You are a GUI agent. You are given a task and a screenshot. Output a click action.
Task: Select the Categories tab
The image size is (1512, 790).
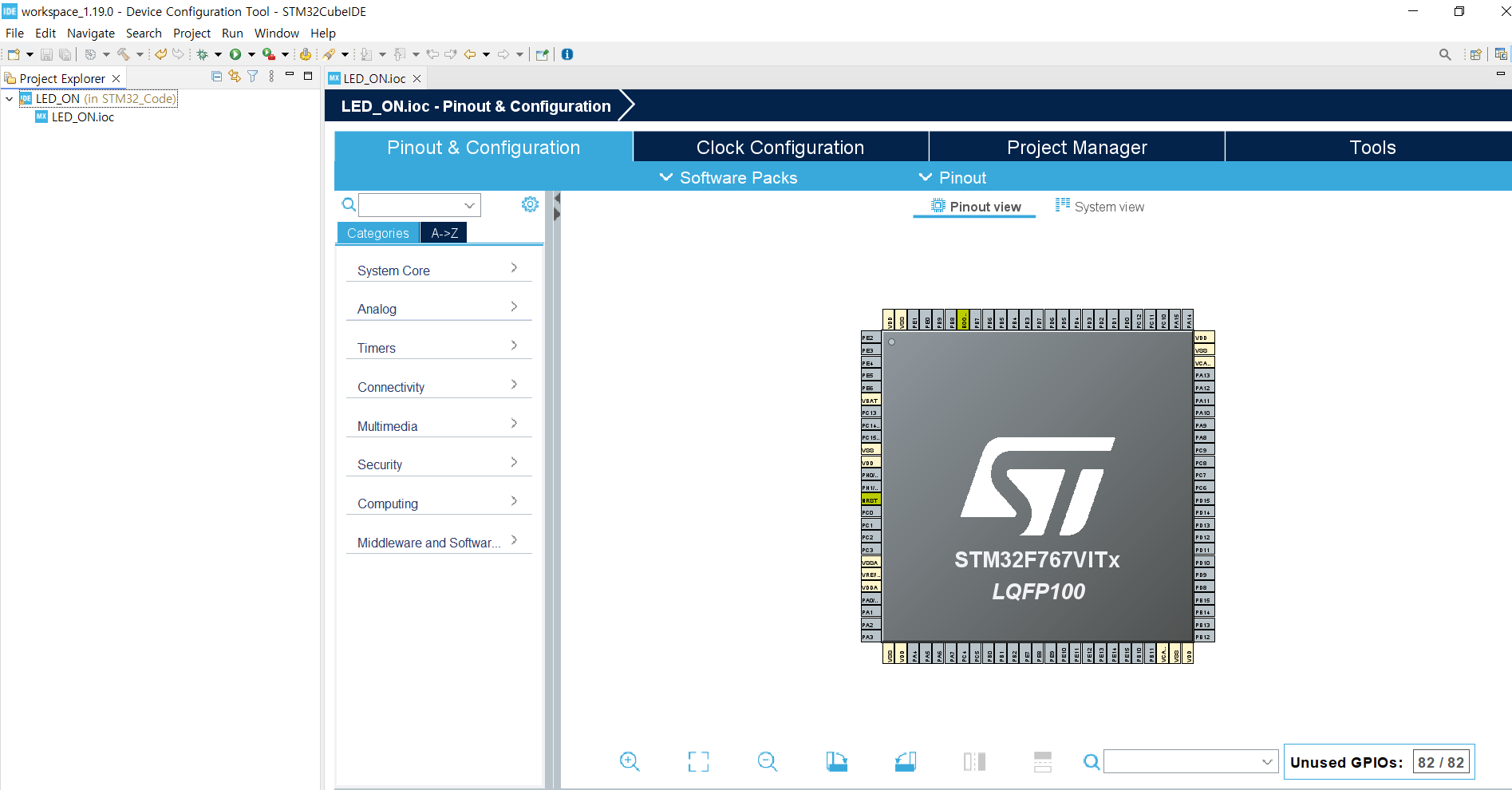[378, 232]
